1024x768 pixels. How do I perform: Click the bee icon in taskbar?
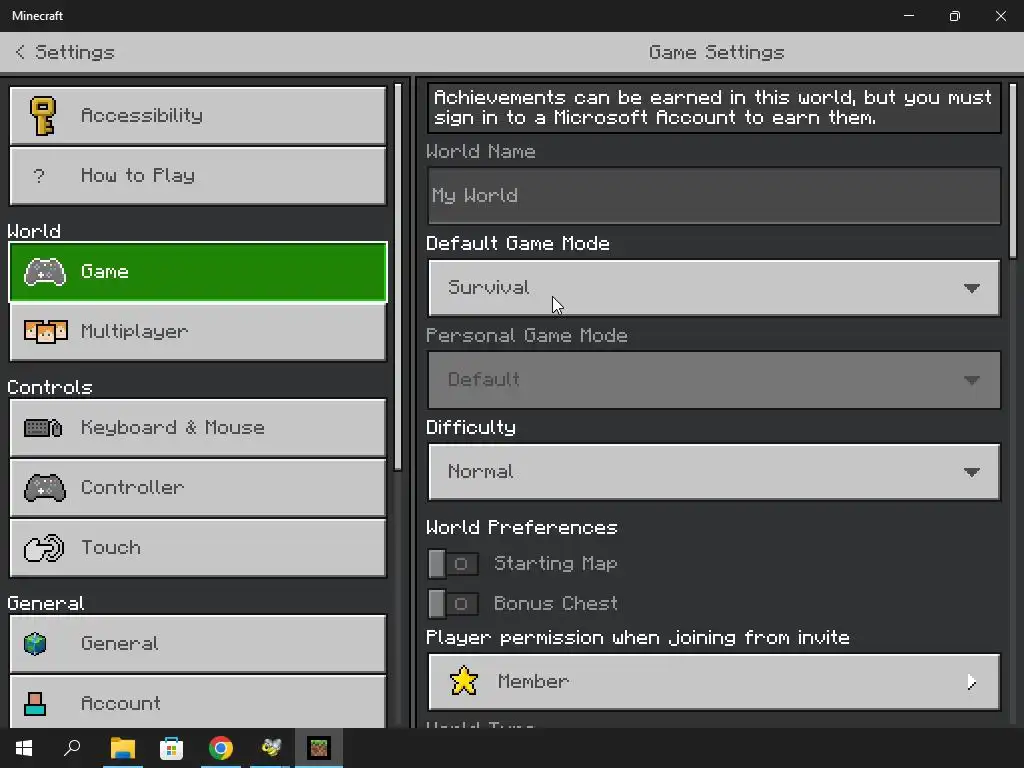(x=270, y=748)
